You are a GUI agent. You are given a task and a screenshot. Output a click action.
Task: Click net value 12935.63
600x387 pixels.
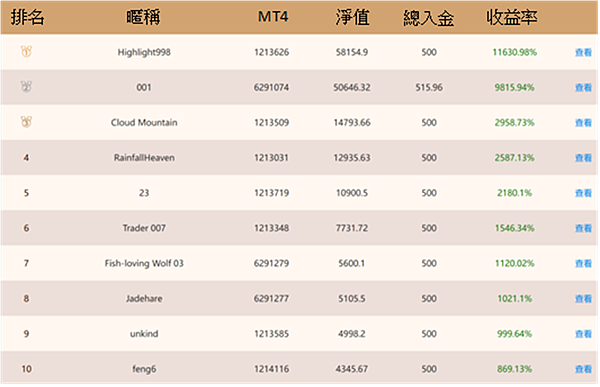(x=352, y=158)
